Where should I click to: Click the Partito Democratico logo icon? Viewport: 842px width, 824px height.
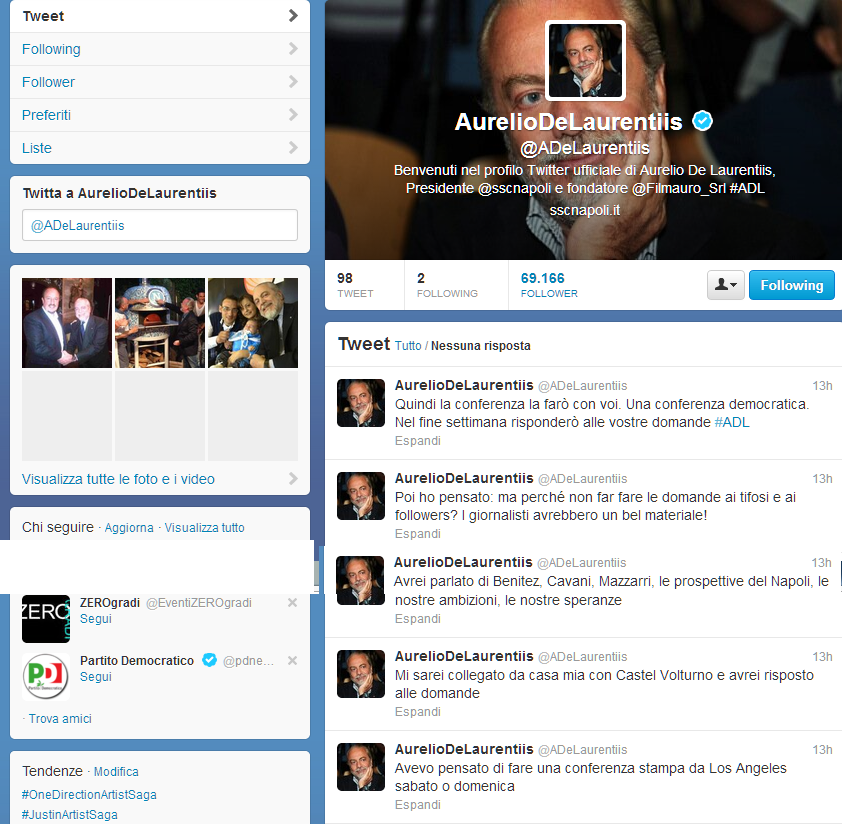tap(46, 677)
